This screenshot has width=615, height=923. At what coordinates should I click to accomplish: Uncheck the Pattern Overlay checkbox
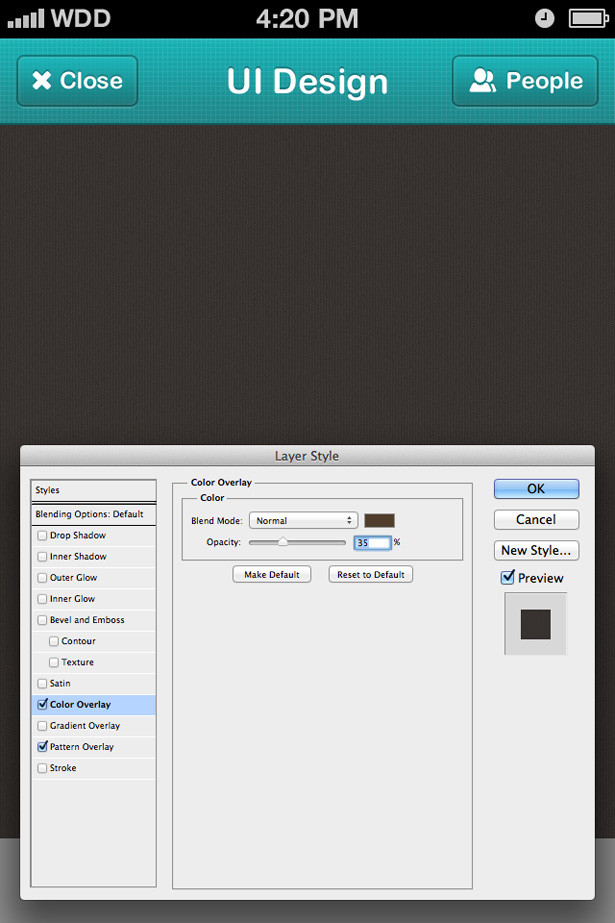click(42, 747)
